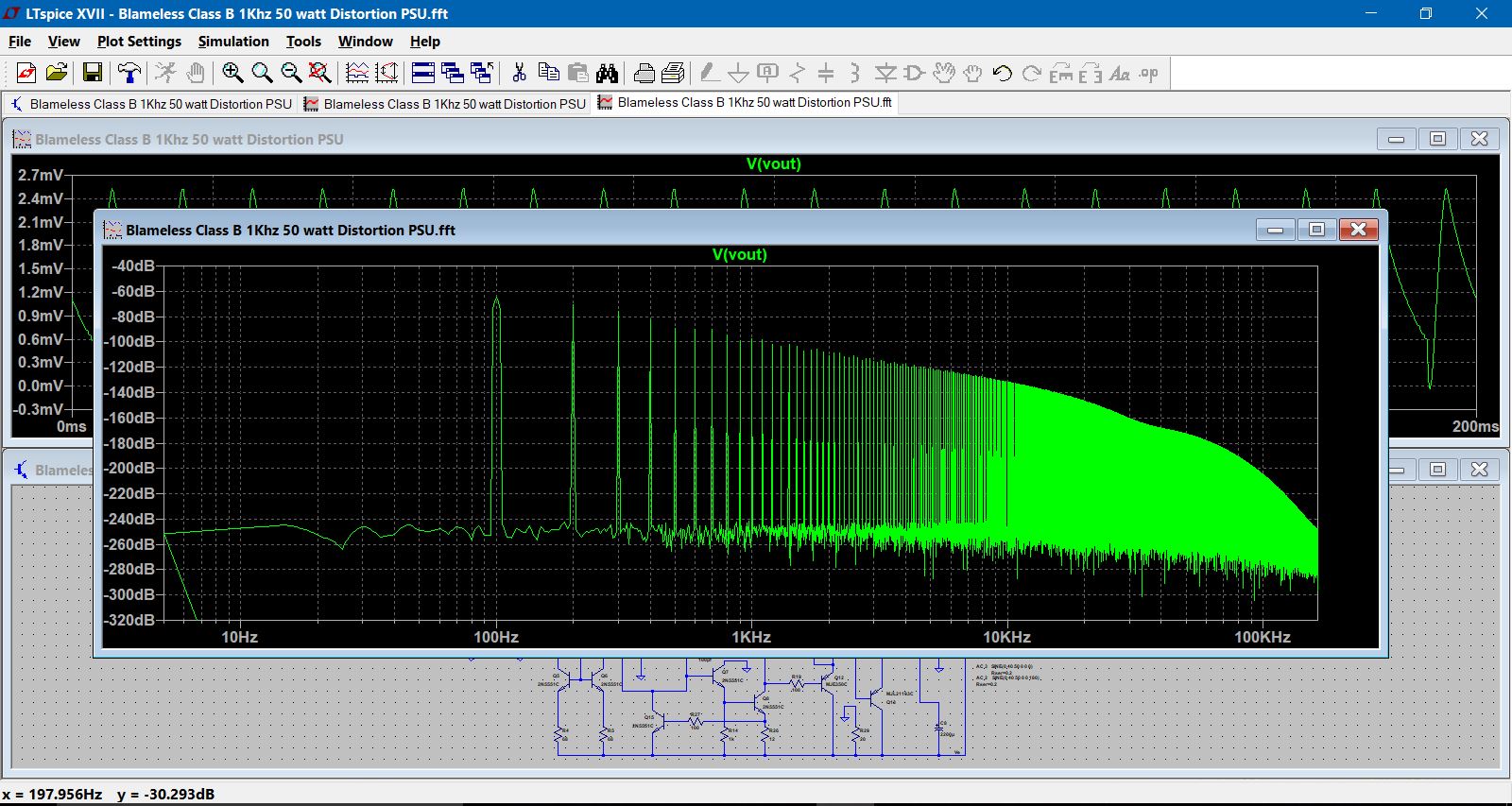Click the Pick Visible Traces icon

[357, 73]
